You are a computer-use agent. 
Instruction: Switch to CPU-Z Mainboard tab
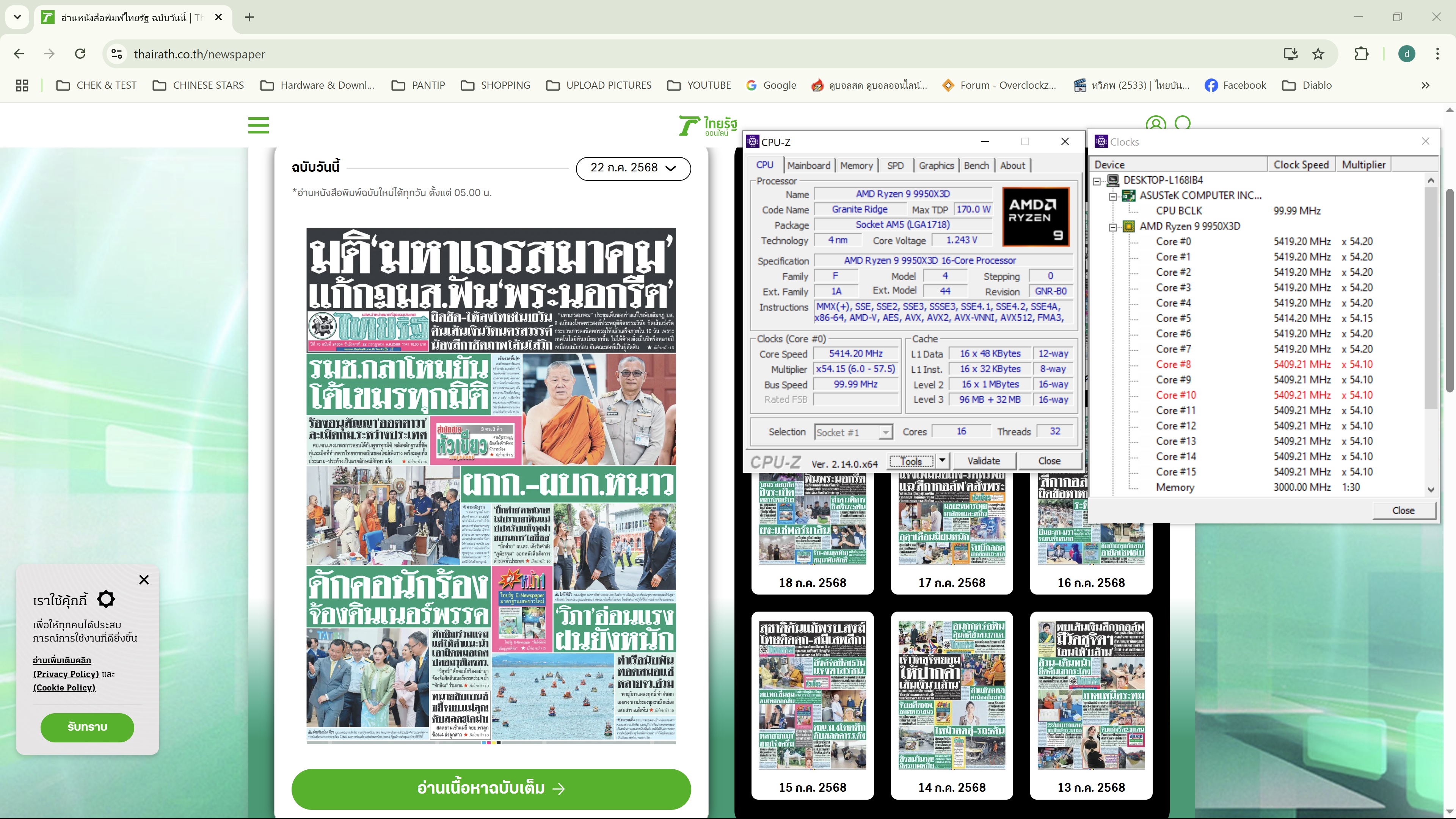click(809, 166)
